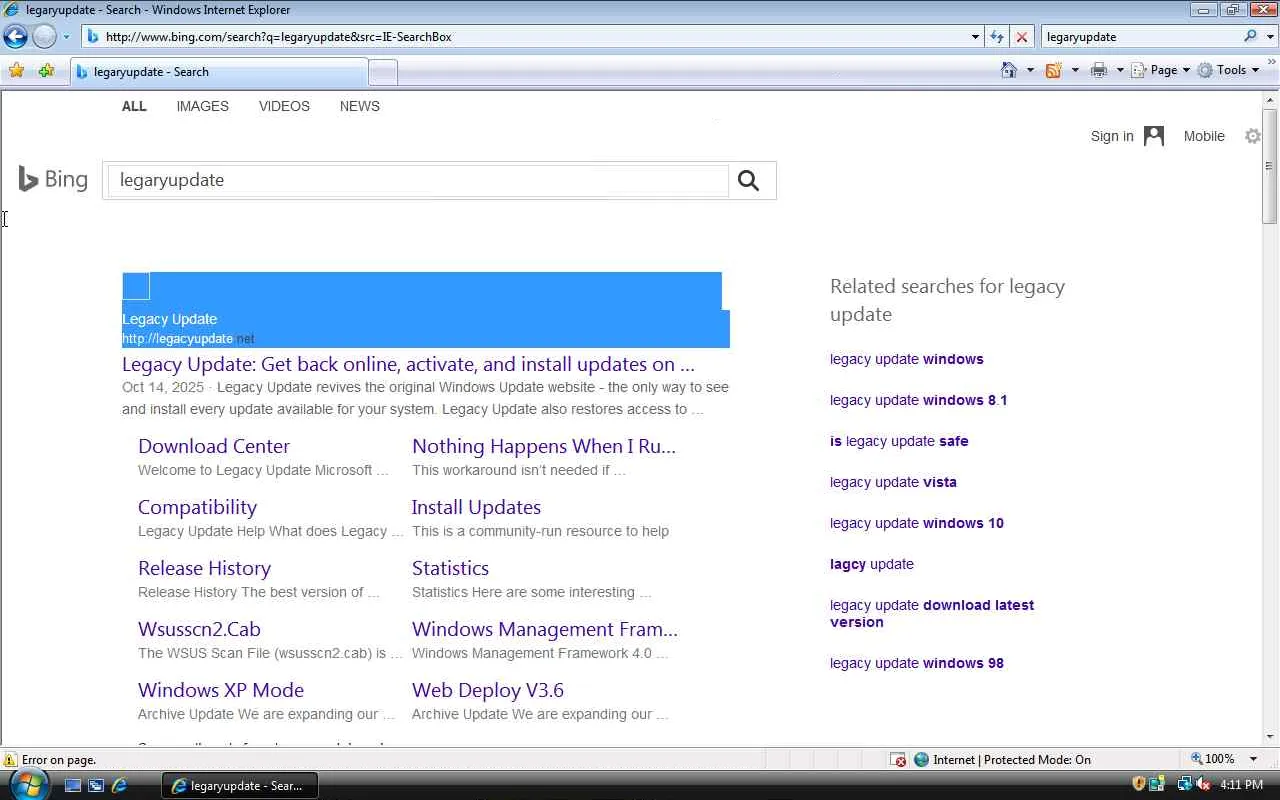Refresh the page using the refresh icon
Screen dimensions: 1280x800
997,37
